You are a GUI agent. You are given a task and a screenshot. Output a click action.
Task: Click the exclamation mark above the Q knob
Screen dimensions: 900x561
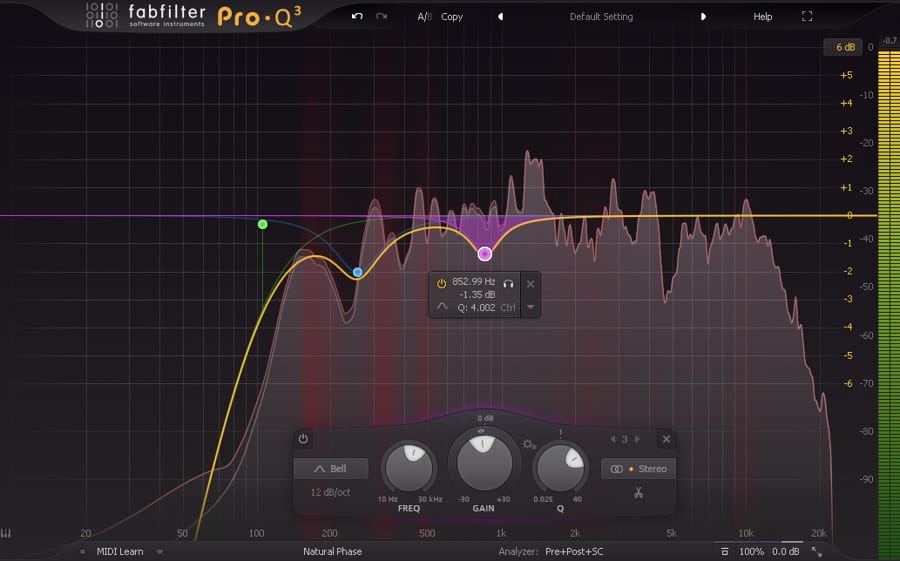point(560,434)
